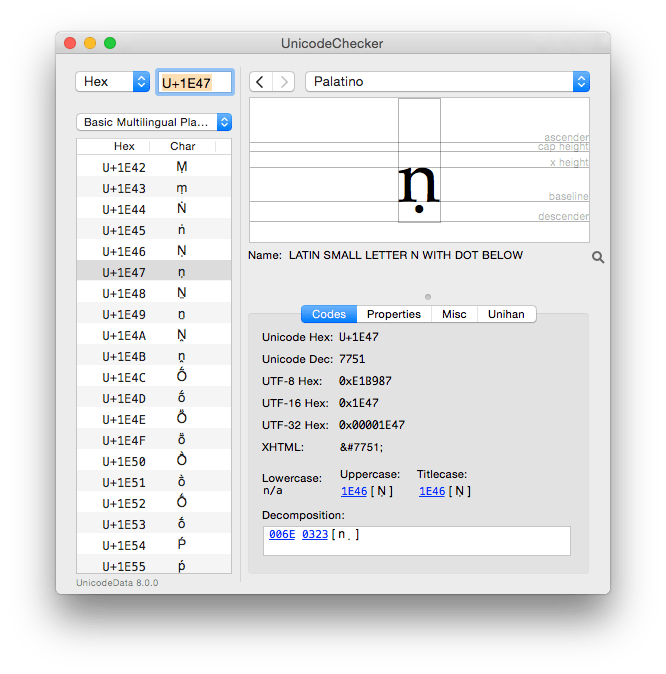Open the Palatino font dropdown
The image size is (666, 674).
tap(447, 82)
